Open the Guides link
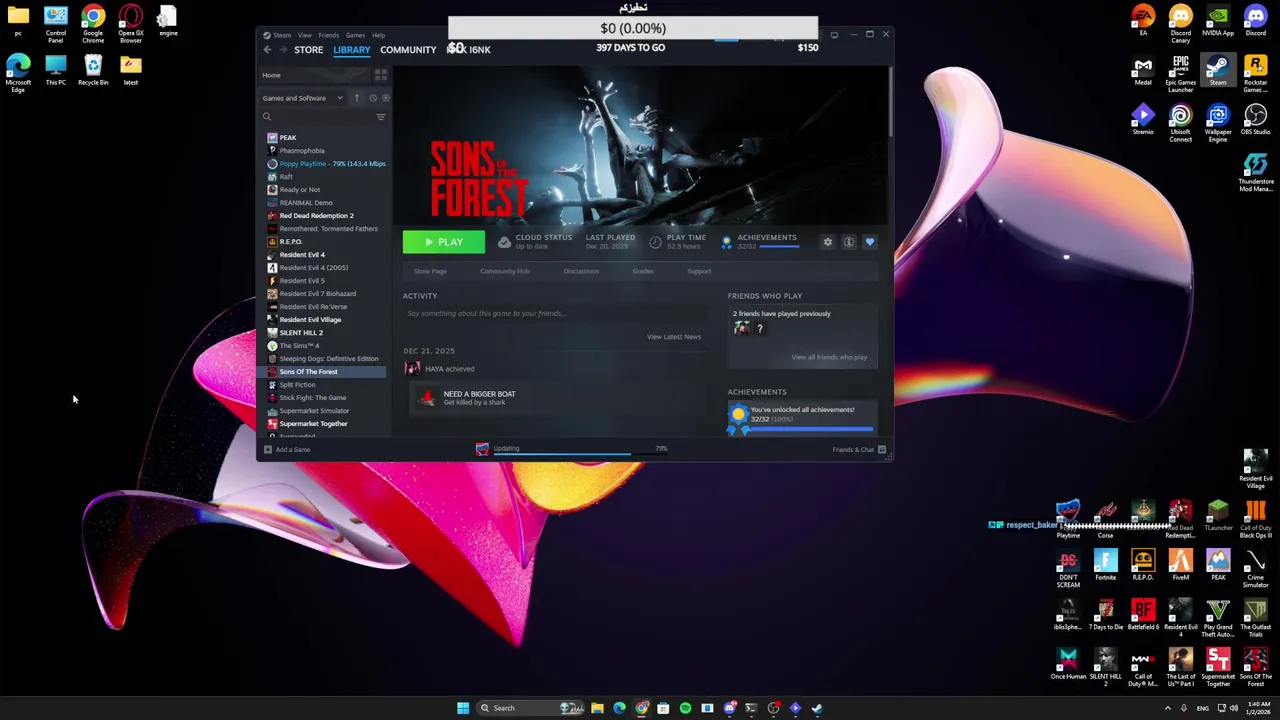The height and width of the screenshot is (720, 1280). coord(643,271)
